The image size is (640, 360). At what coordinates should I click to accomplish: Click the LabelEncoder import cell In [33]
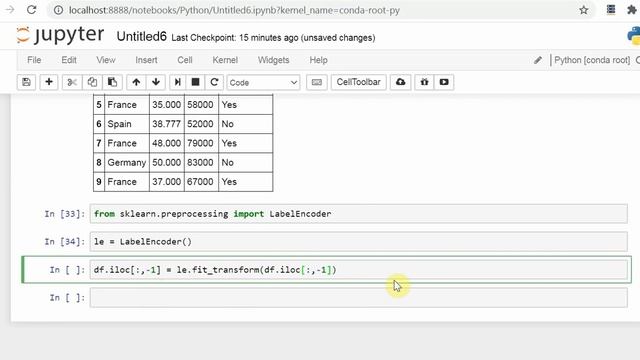click(358, 214)
